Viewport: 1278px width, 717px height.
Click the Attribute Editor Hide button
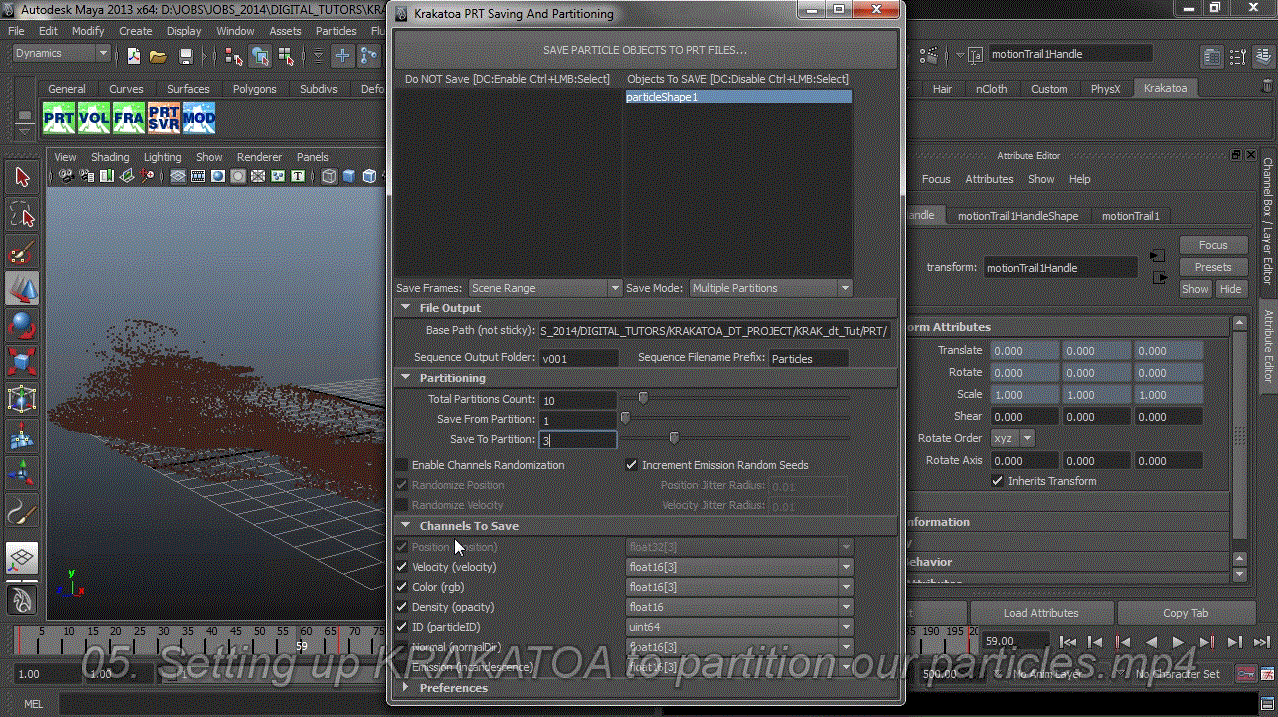click(x=1230, y=289)
